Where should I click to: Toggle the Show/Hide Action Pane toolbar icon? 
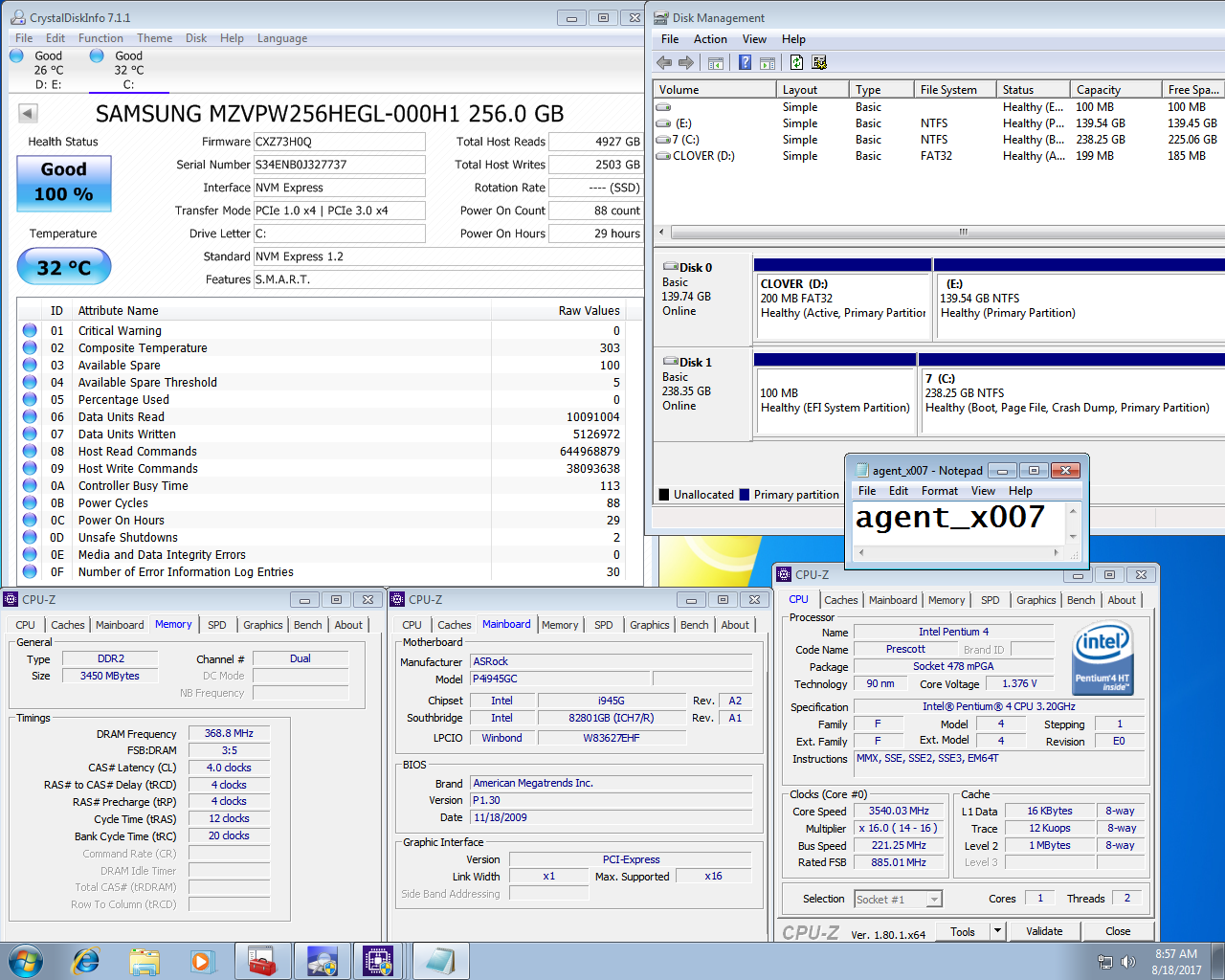768,62
